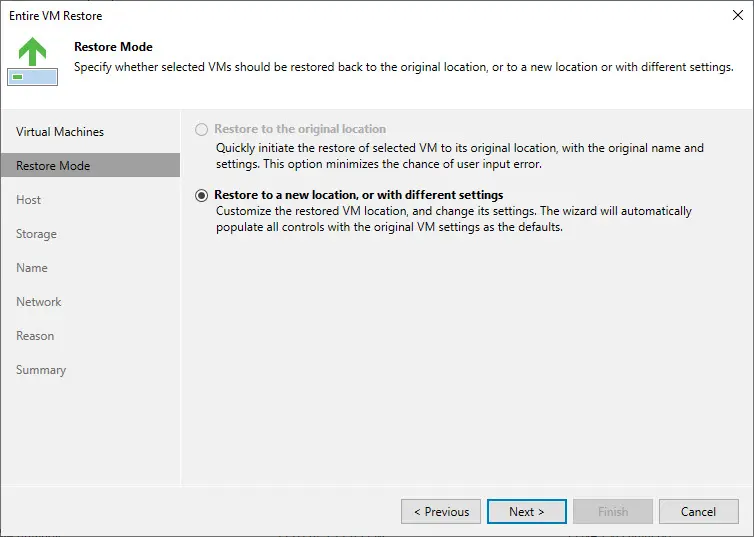Click the disabled Finish button
This screenshot has width=754, height=537.
613,512
